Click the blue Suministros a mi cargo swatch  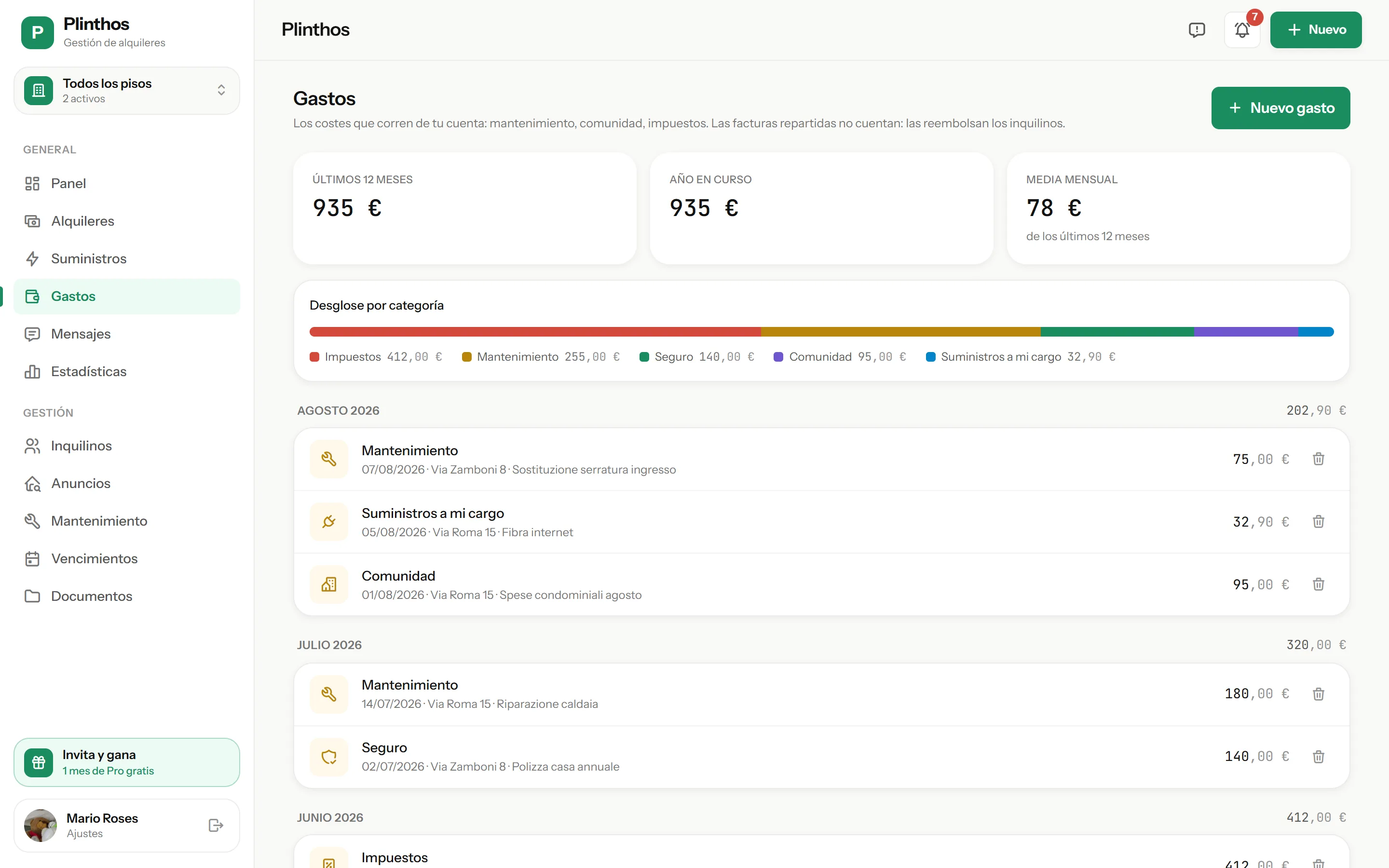[x=930, y=357]
